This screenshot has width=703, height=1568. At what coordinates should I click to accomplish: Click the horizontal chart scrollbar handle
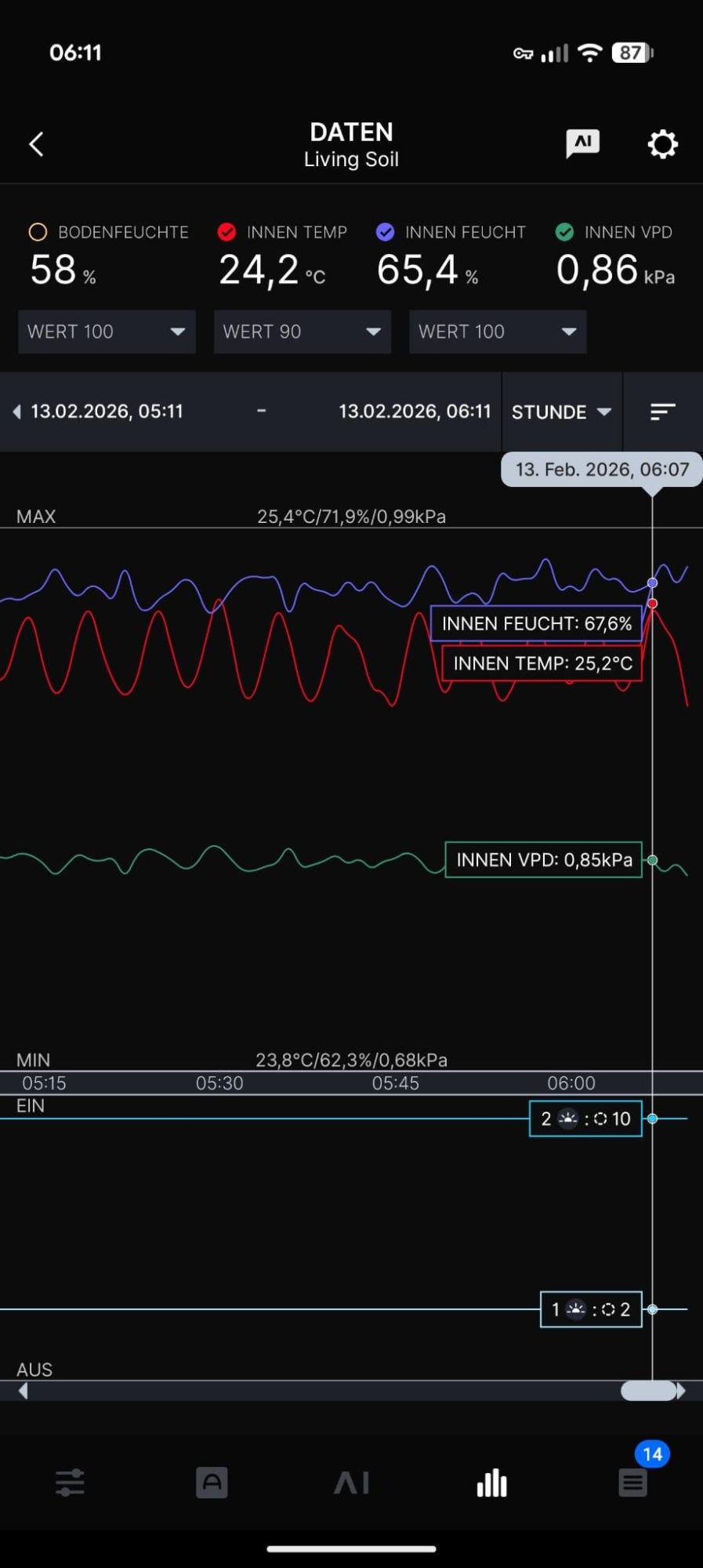[648, 1391]
